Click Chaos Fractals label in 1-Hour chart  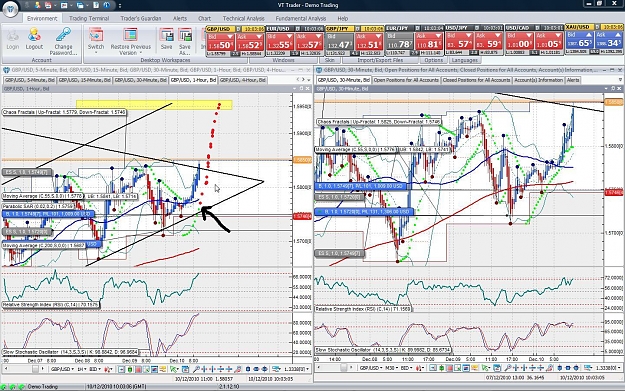point(64,112)
